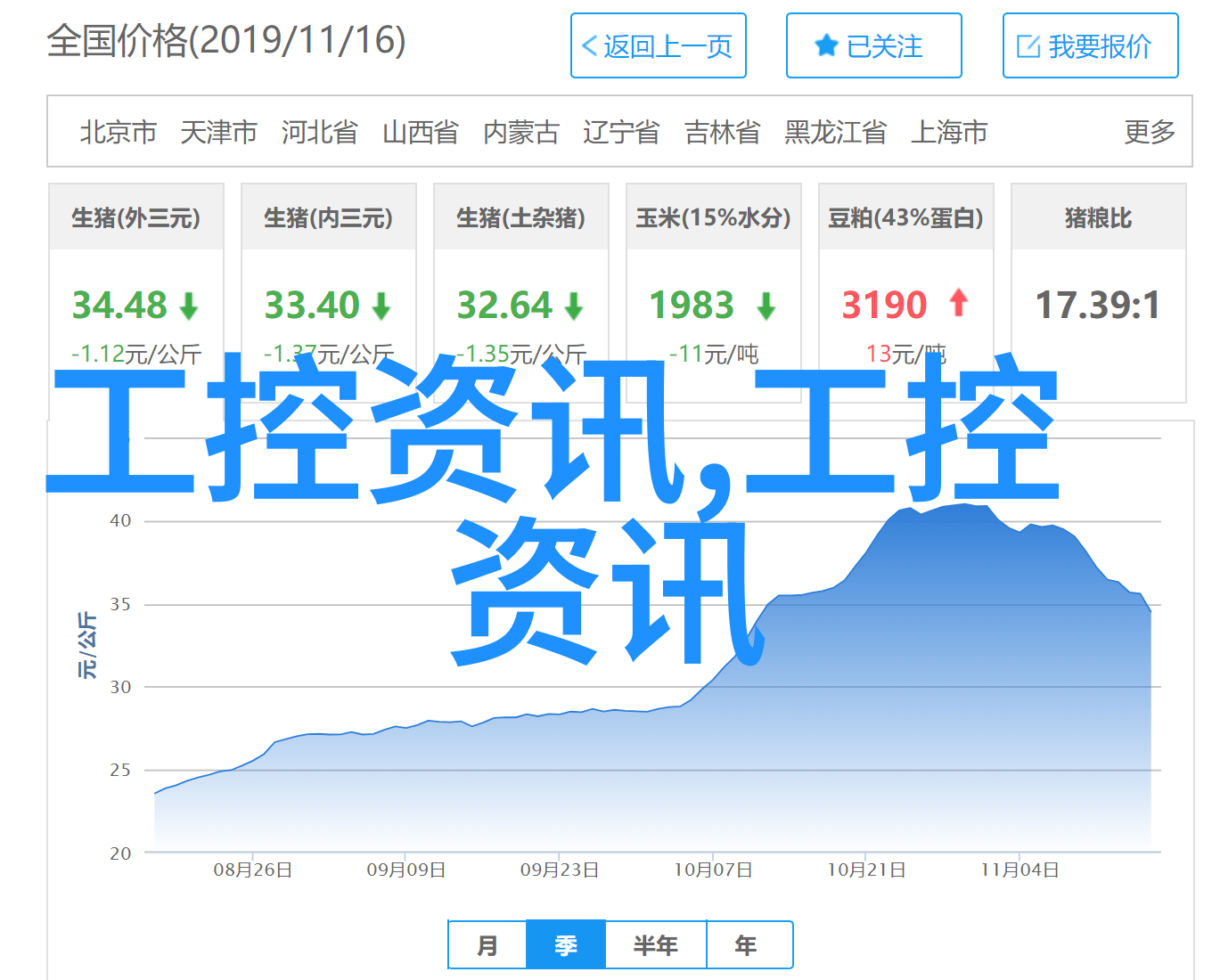1212x980 pixels.
Task: Click the 34.48 price value
Action: [119, 306]
